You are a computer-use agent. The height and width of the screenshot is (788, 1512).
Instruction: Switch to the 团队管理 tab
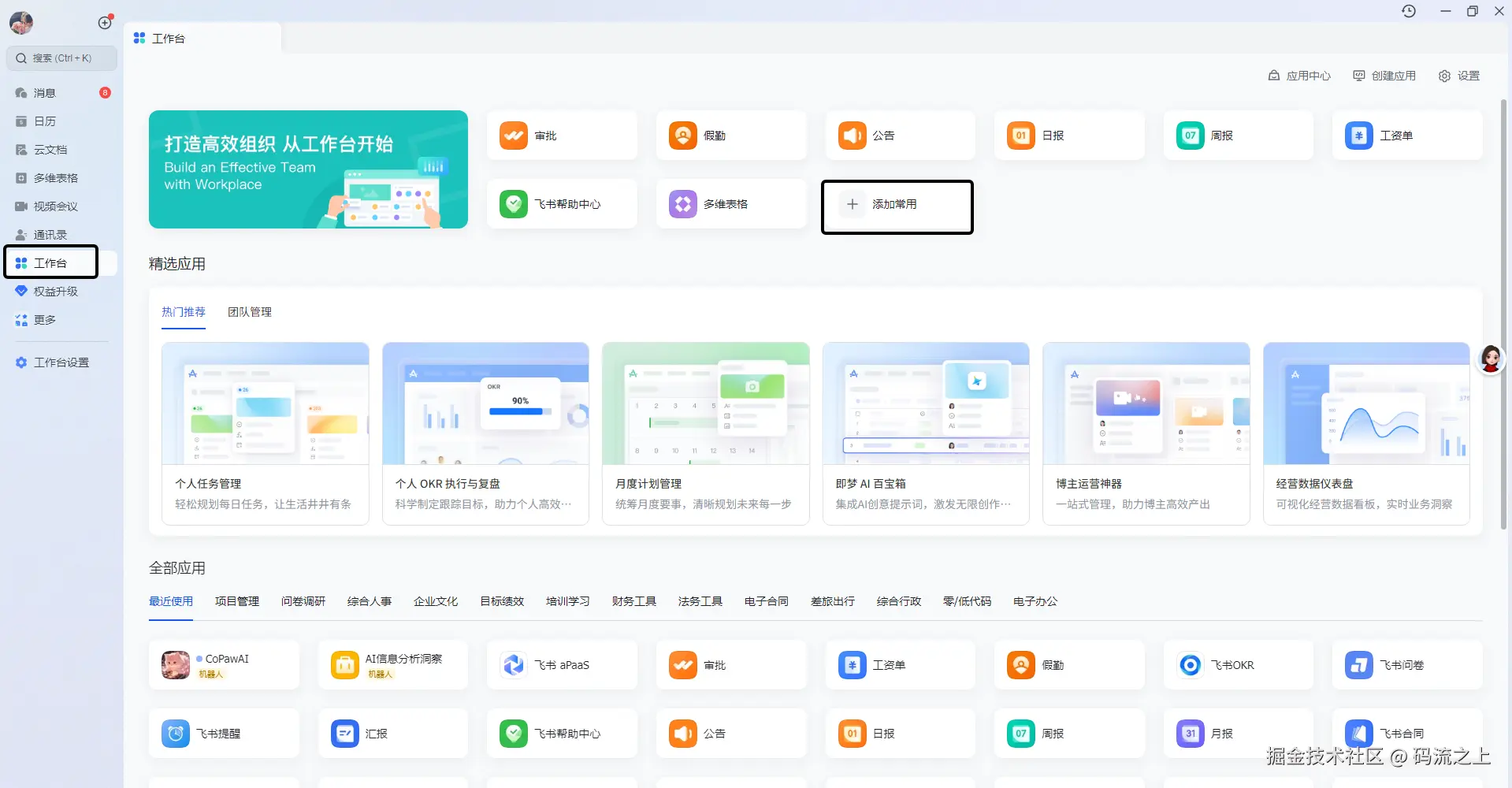[250, 312]
